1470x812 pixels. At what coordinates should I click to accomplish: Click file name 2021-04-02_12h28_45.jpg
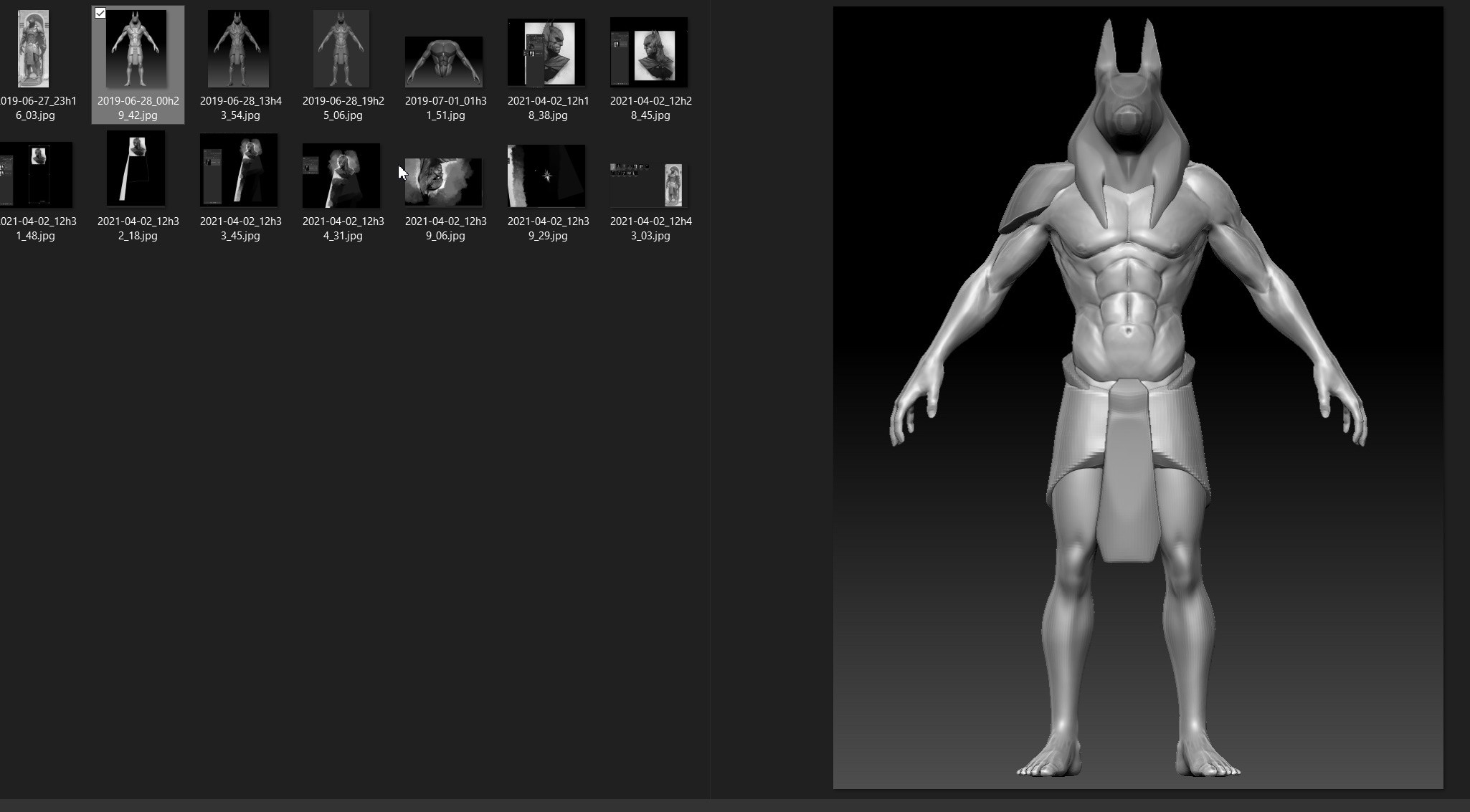(x=651, y=108)
